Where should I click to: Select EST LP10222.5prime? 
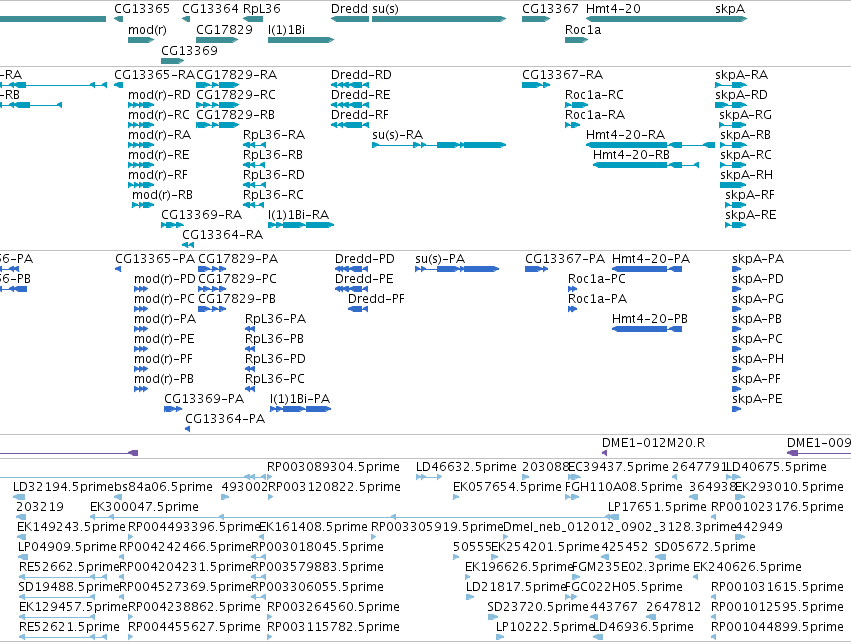coord(545,627)
